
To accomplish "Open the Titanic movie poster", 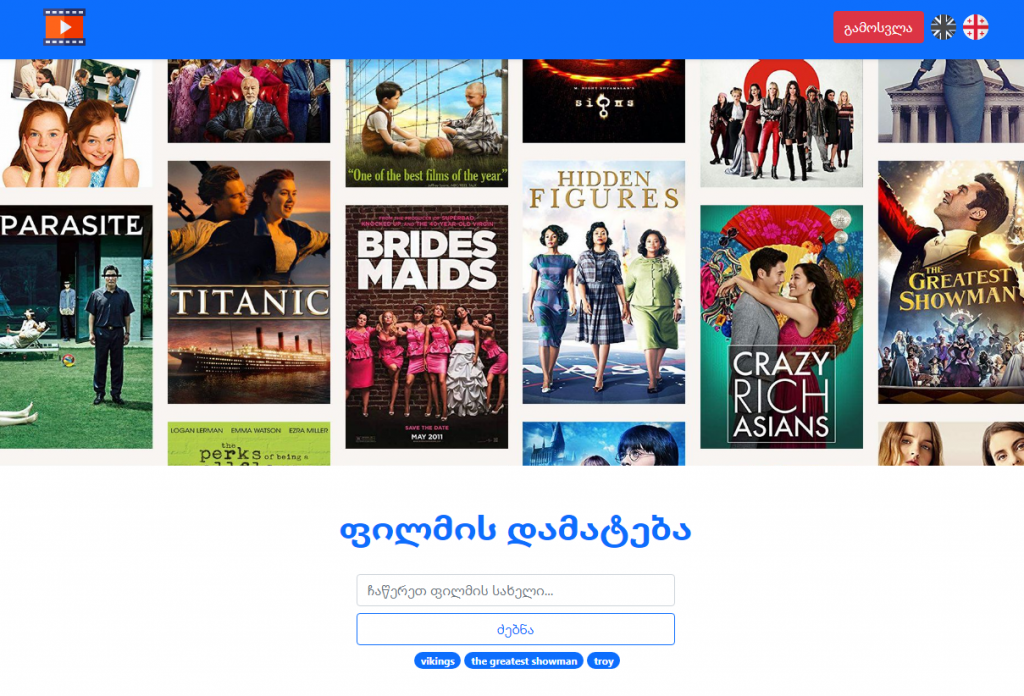I will (x=249, y=282).
